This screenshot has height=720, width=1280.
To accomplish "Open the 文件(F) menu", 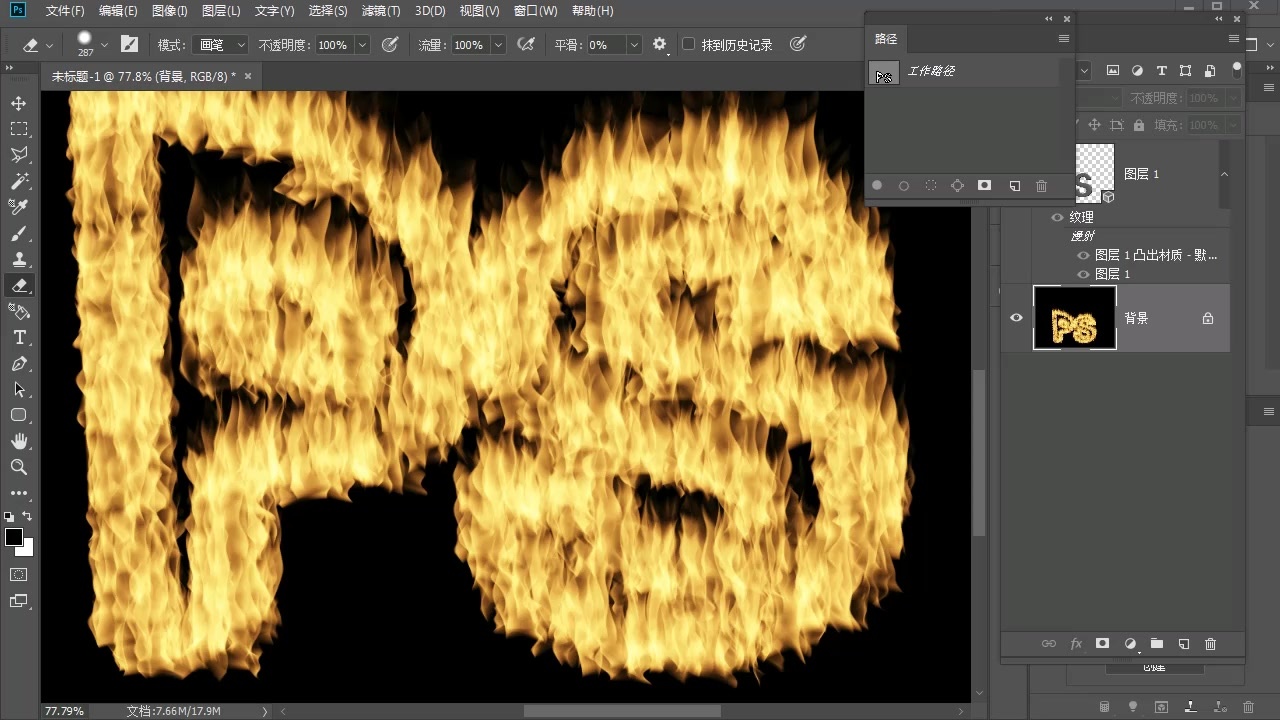I will click(x=65, y=11).
